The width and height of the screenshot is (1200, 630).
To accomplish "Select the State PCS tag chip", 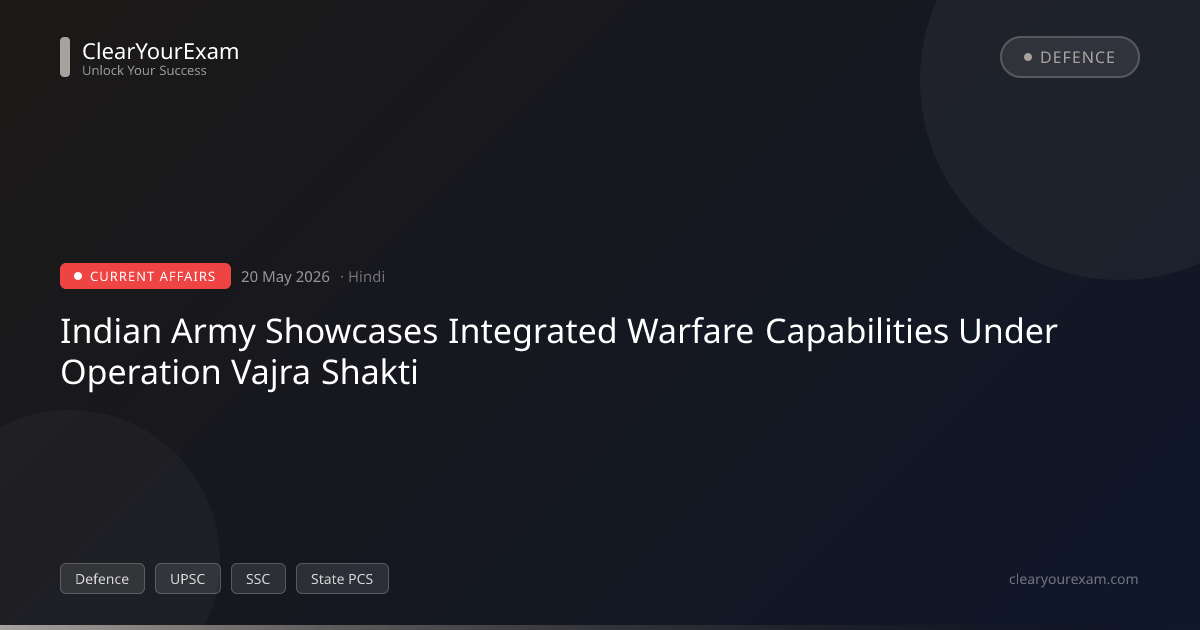I will point(342,579).
